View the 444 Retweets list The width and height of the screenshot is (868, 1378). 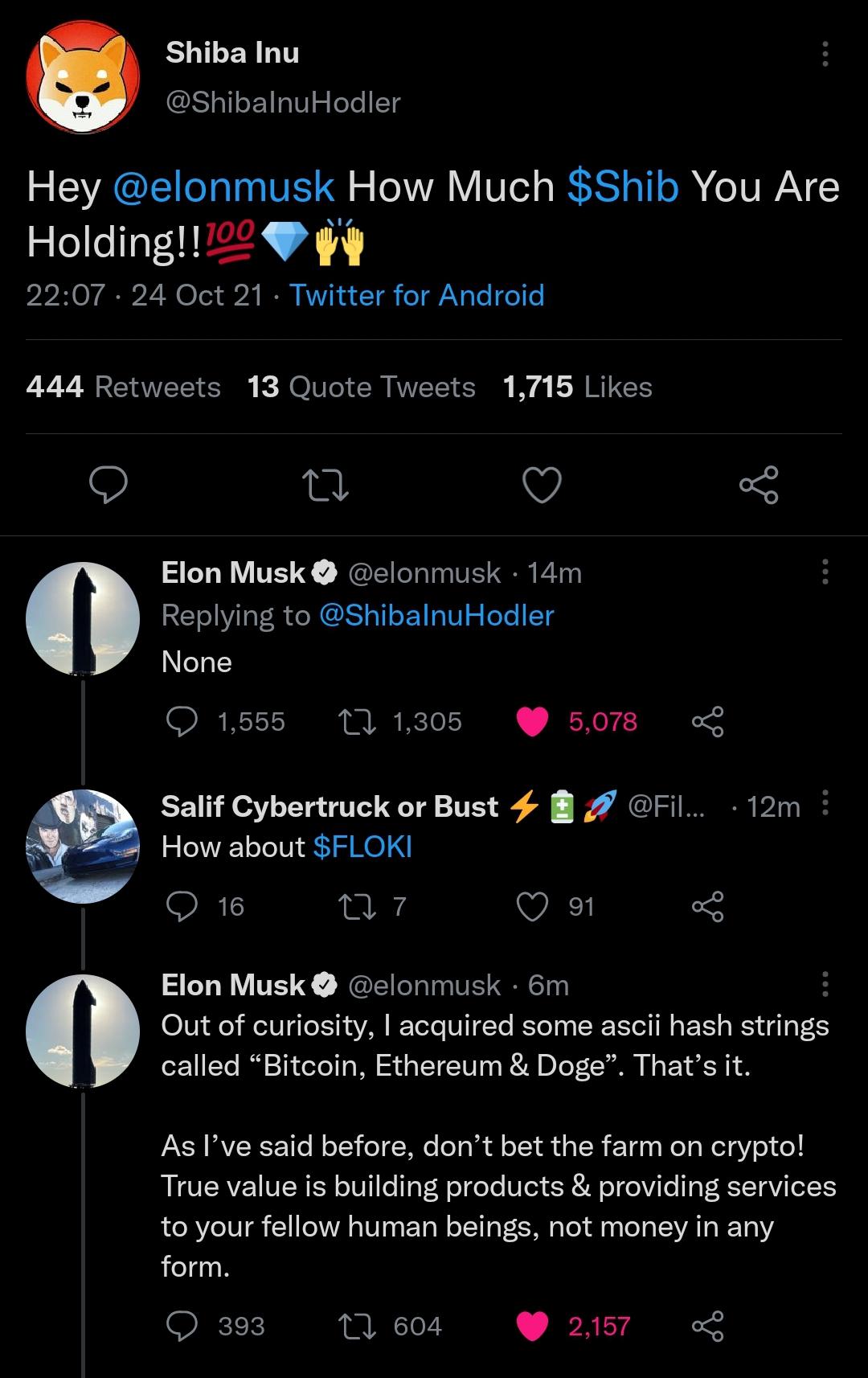pyautogui.click(x=123, y=387)
